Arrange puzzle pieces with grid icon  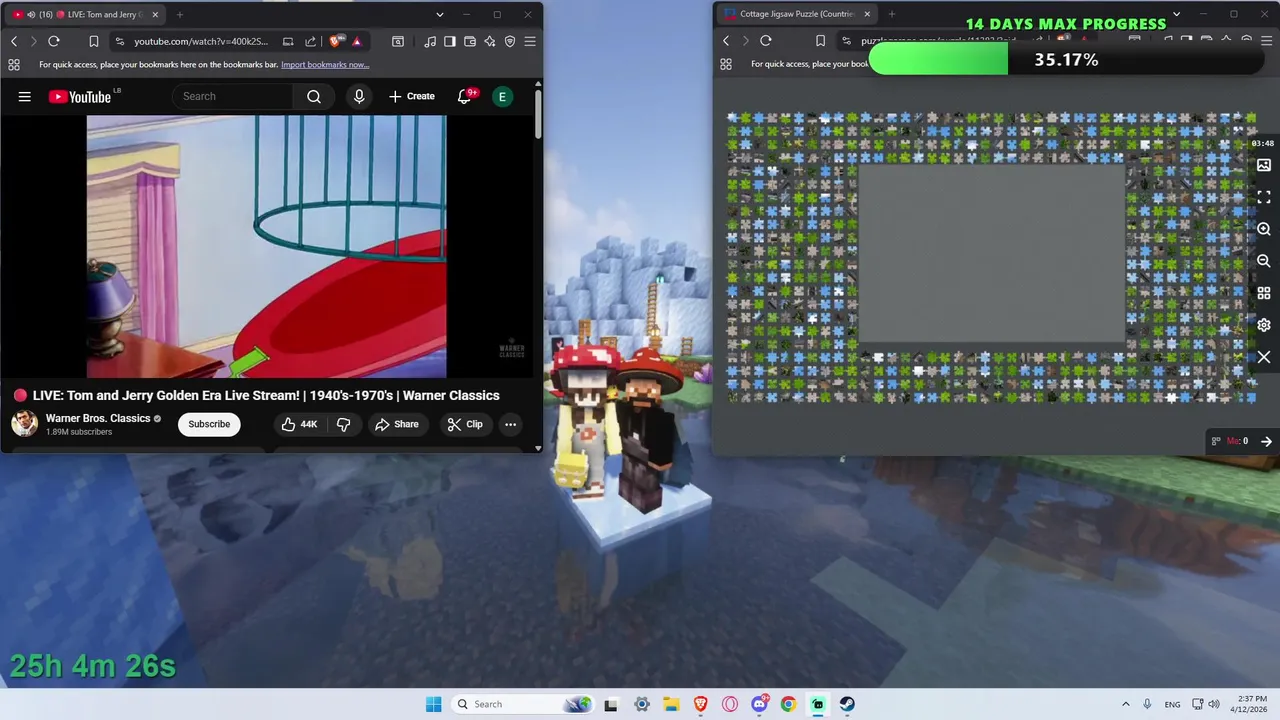pyautogui.click(x=1264, y=293)
